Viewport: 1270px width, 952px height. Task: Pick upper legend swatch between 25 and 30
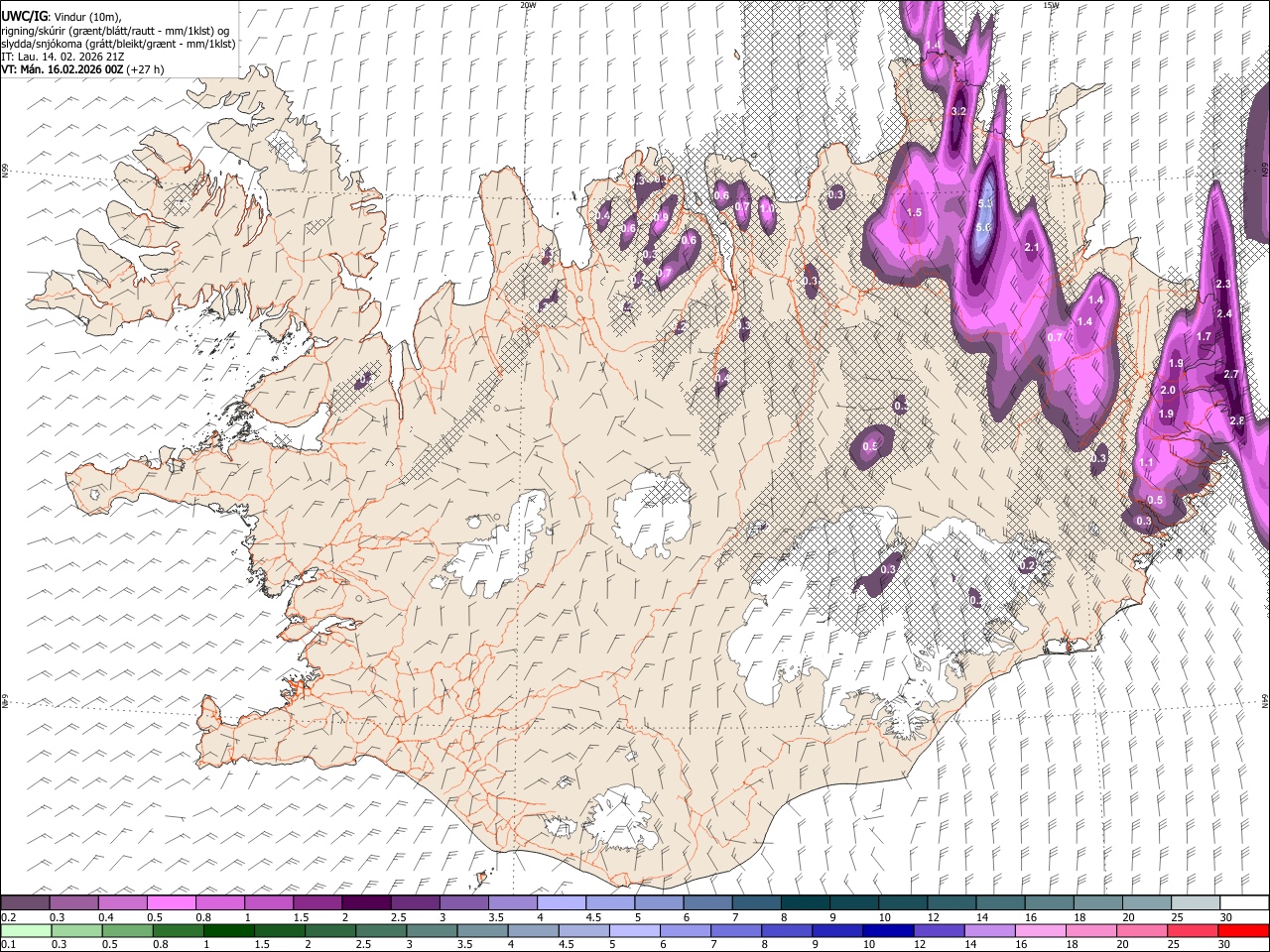tap(1195, 903)
